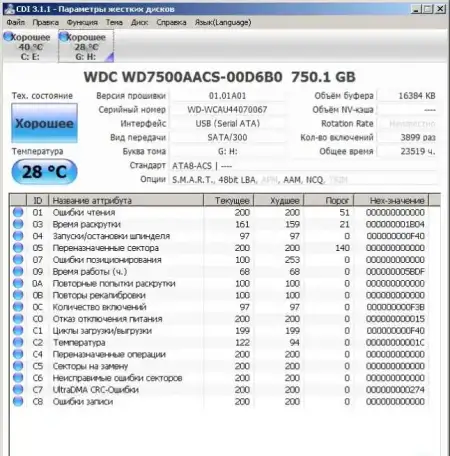The width and height of the screenshot is (450, 456).
Task: Open the Справка menu
Action: [171, 22]
